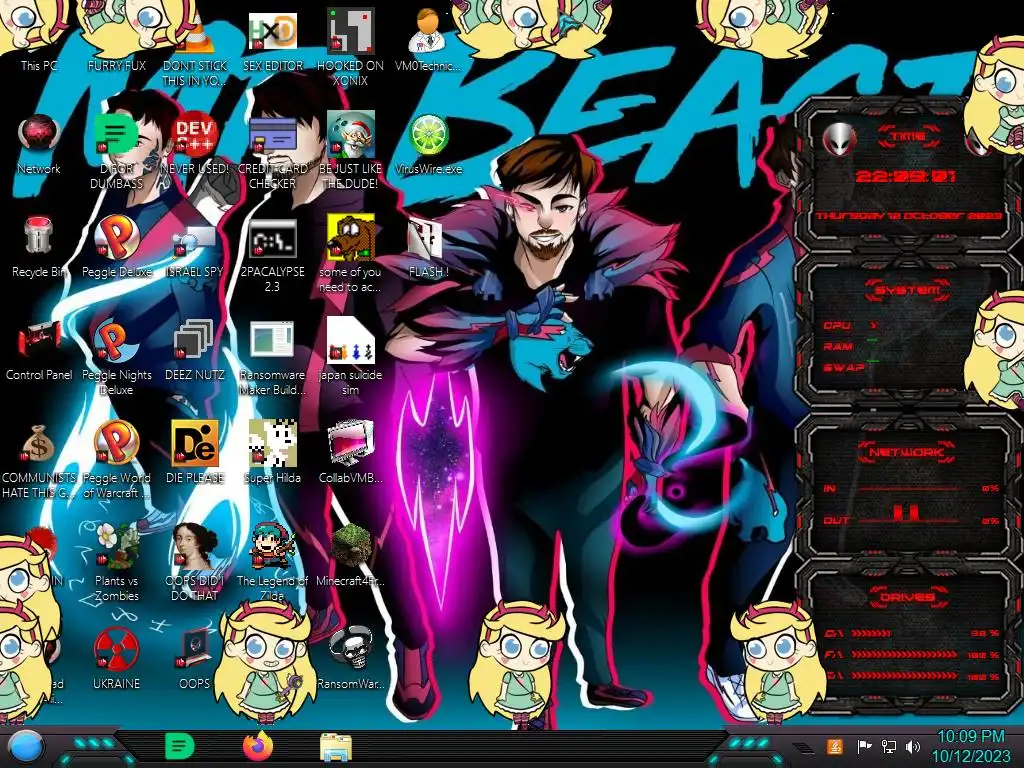1024x768 pixels.
Task: Click the Thursday 12 October date text
Action: tap(908, 216)
